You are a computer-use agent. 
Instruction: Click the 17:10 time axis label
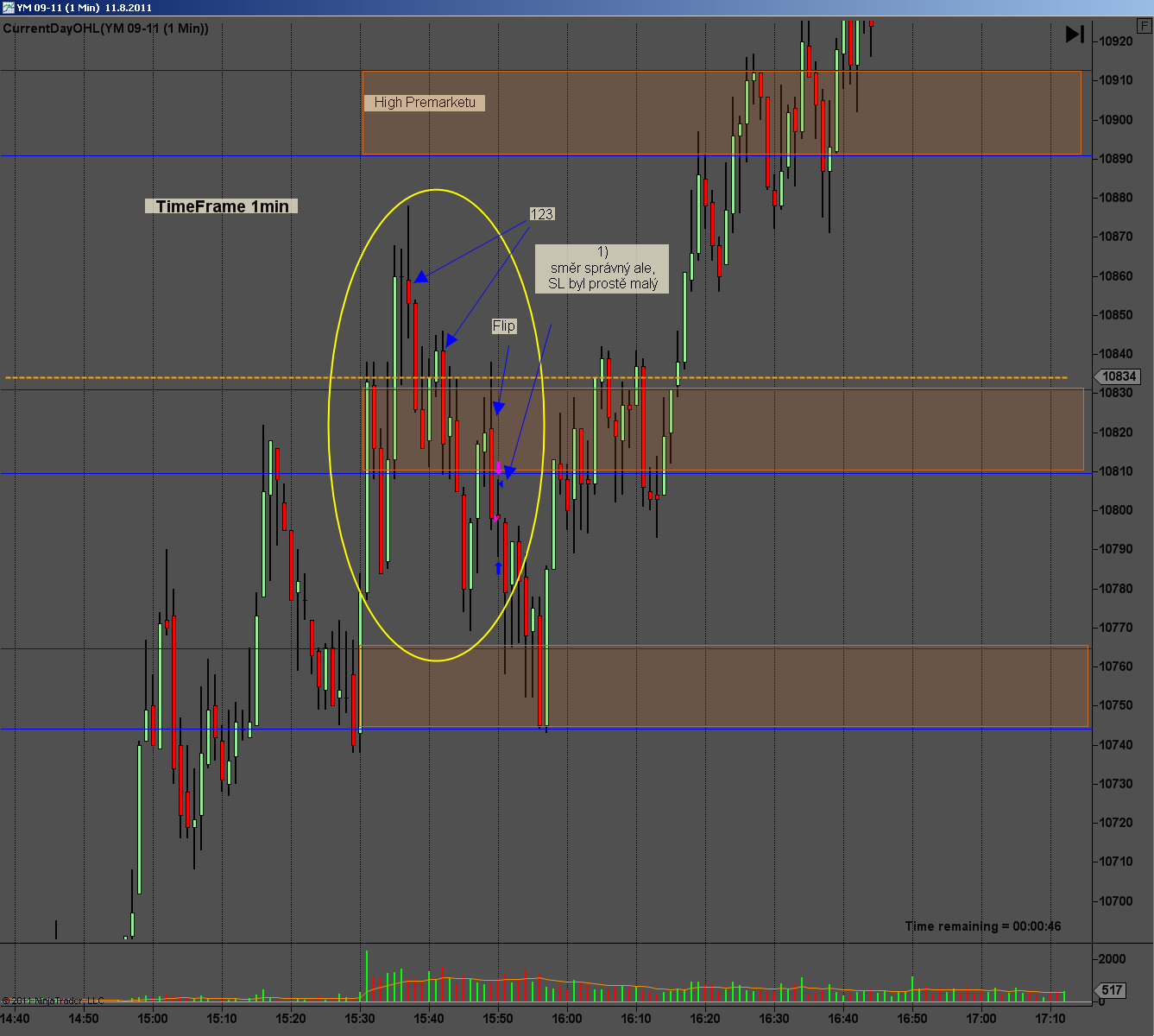[x=1050, y=1019]
